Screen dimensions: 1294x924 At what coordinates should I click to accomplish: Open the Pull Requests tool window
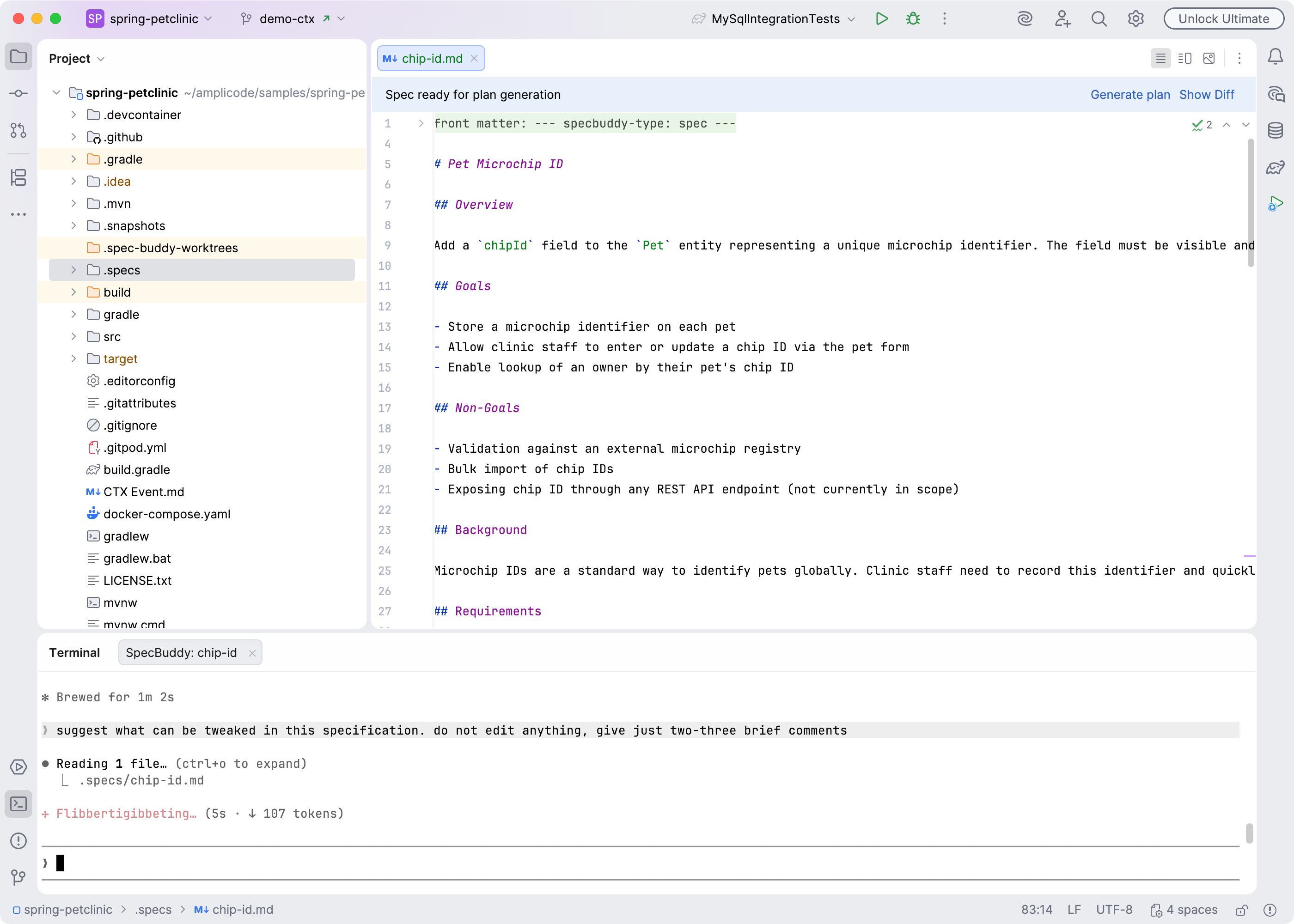point(18,130)
